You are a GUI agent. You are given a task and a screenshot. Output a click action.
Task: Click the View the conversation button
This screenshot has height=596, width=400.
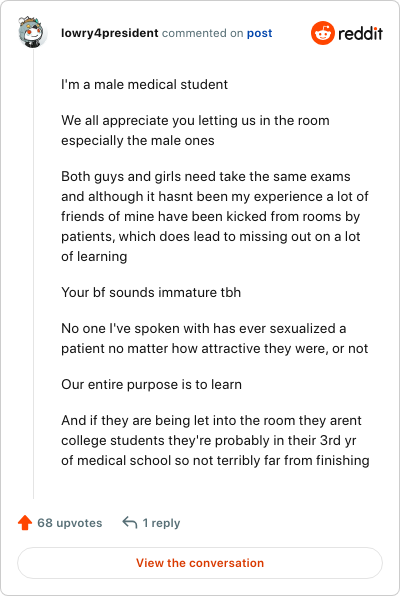click(x=200, y=563)
